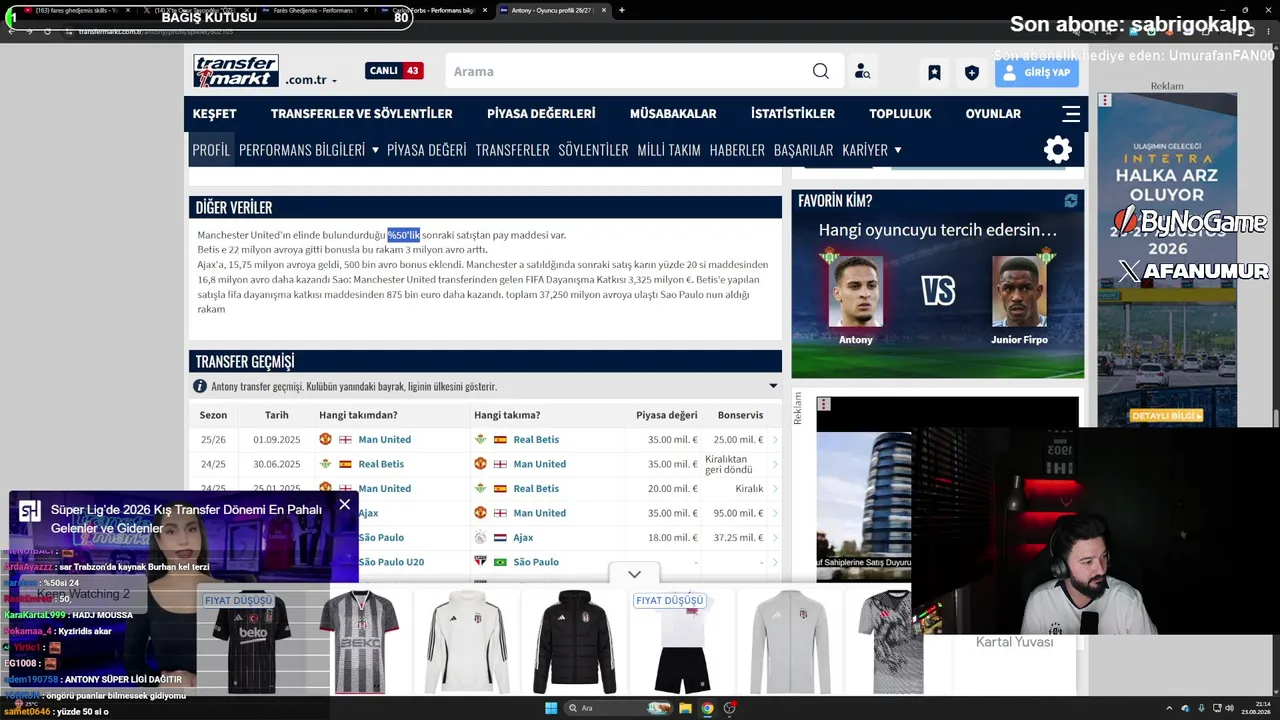Screen dimensions: 1280x720
Task: Open the .com.tr domain dropdown
Action: pos(311,80)
